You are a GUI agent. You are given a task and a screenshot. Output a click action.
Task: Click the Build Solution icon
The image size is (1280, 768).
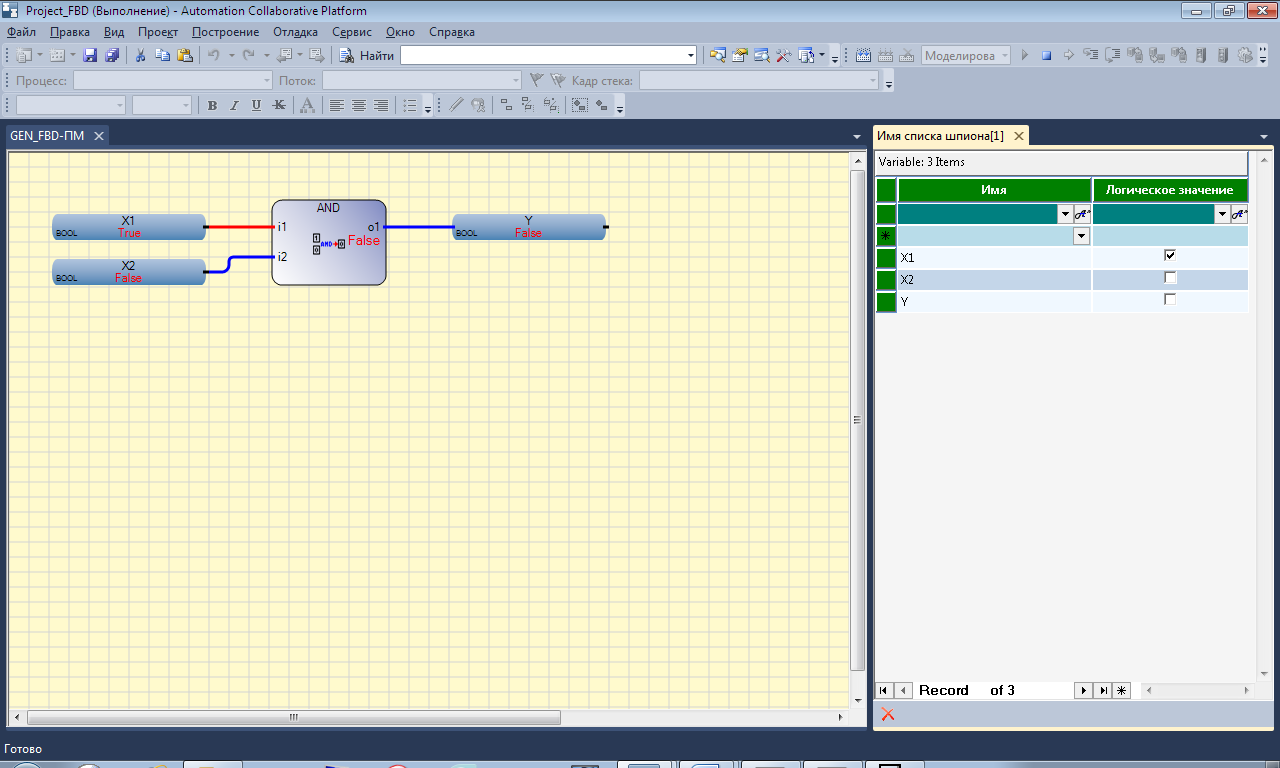(863, 55)
